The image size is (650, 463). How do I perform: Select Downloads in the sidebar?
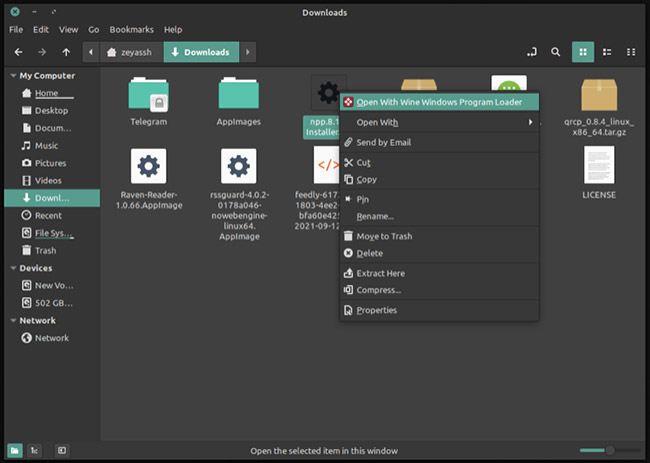click(52, 198)
